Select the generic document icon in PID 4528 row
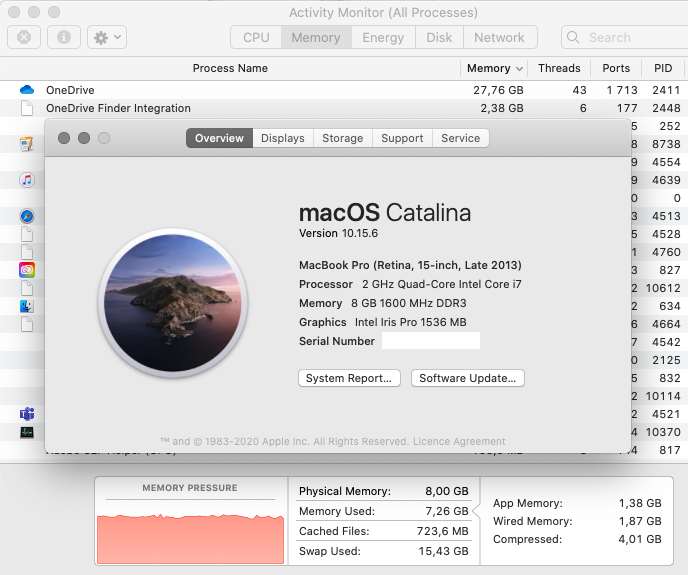The height and width of the screenshot is (575, 688). tap(27, 234)
